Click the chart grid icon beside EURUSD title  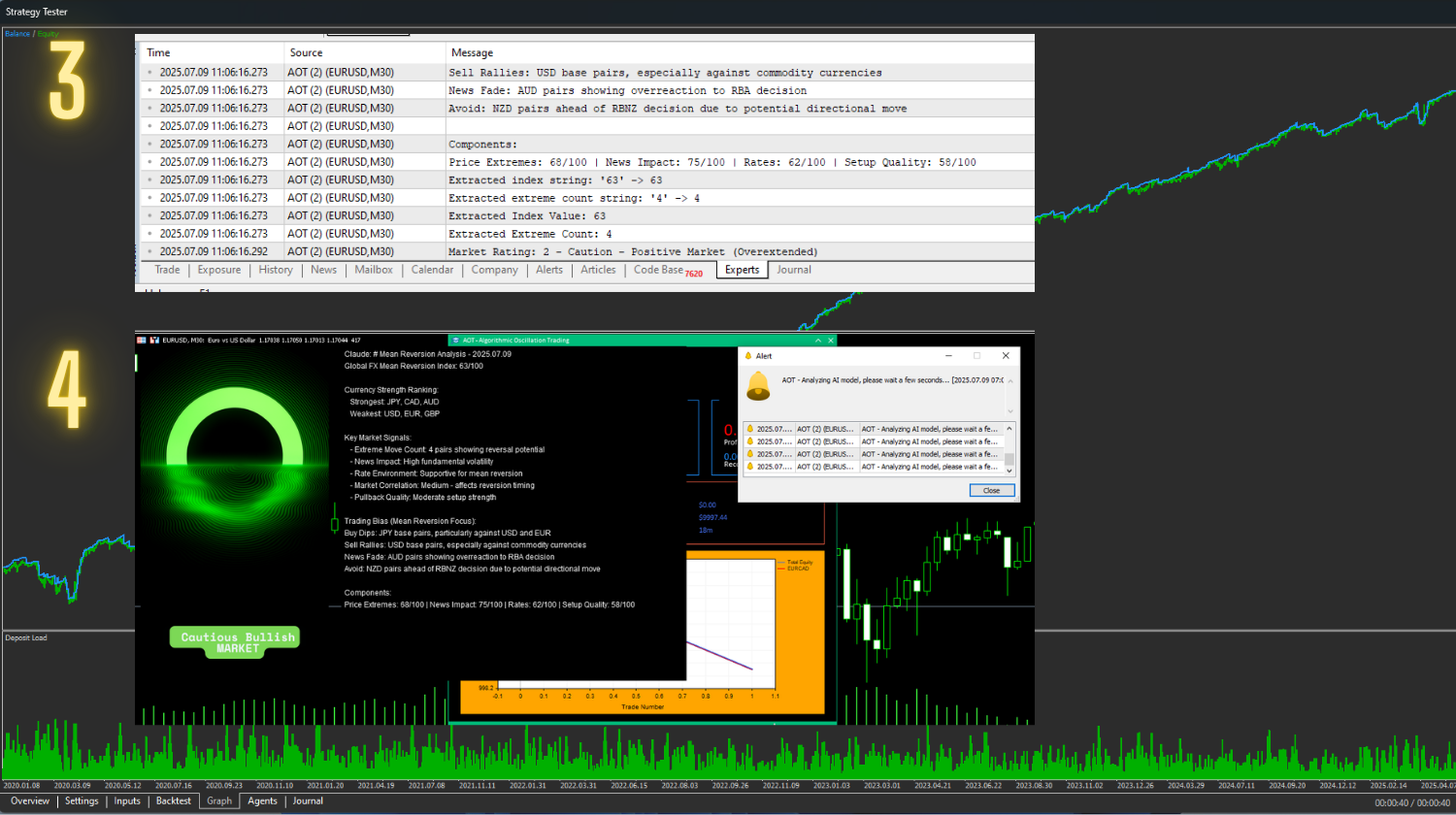(142, 341)
